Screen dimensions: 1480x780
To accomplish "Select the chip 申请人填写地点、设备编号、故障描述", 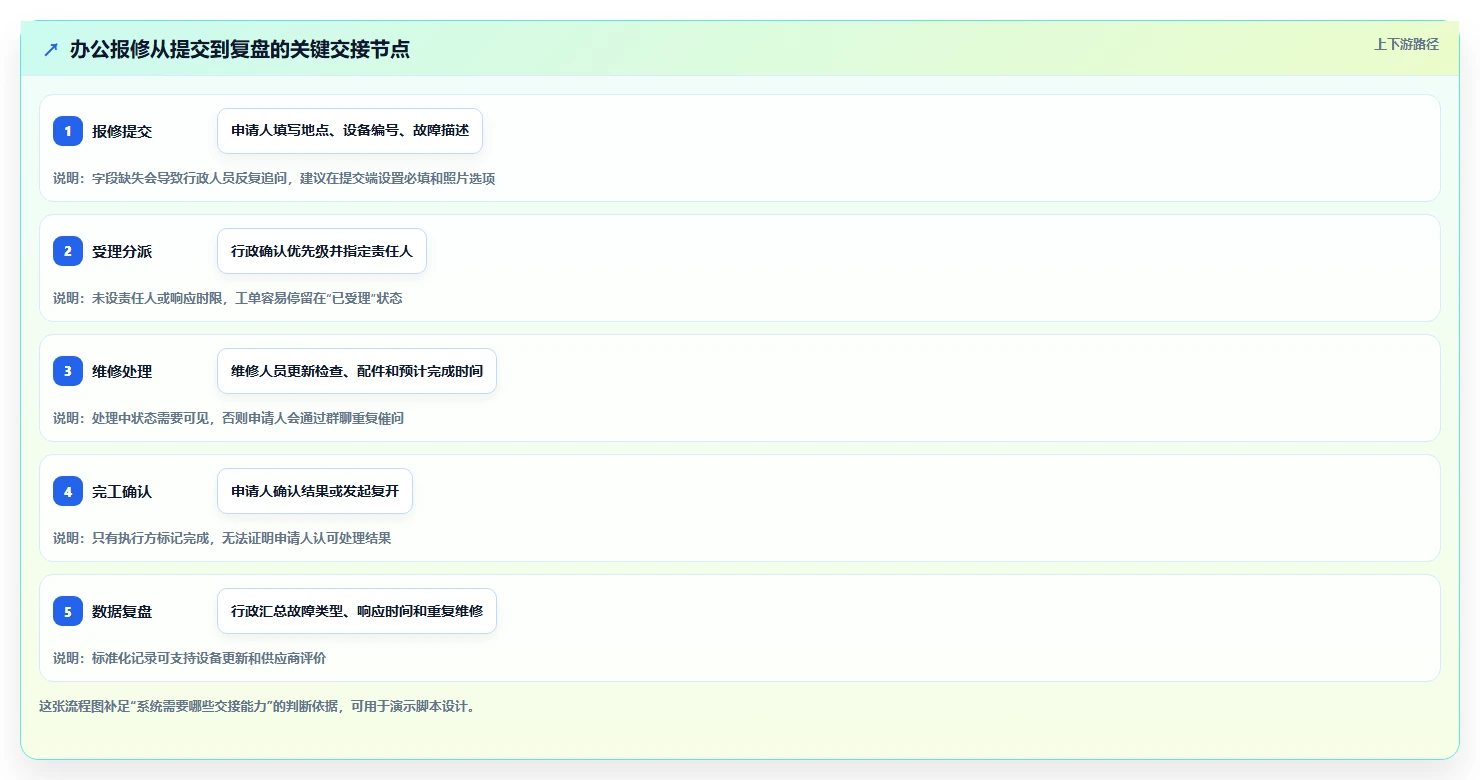I will pyautogui.click(x=350, y=131).
